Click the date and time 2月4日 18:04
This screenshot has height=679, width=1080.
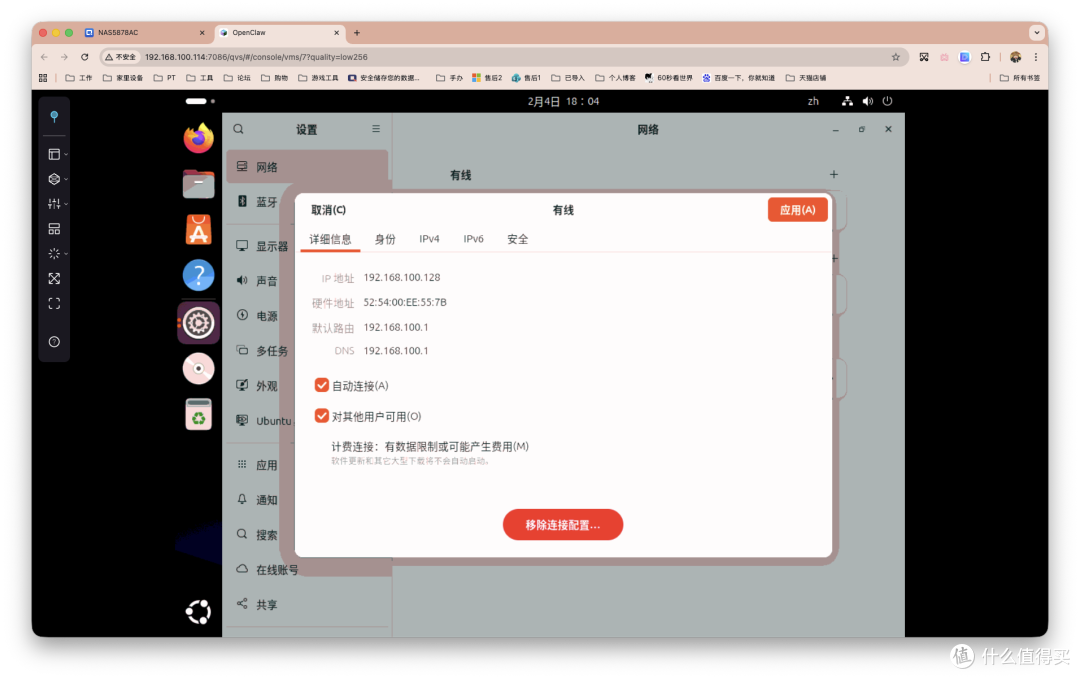[x=563, y=101]
